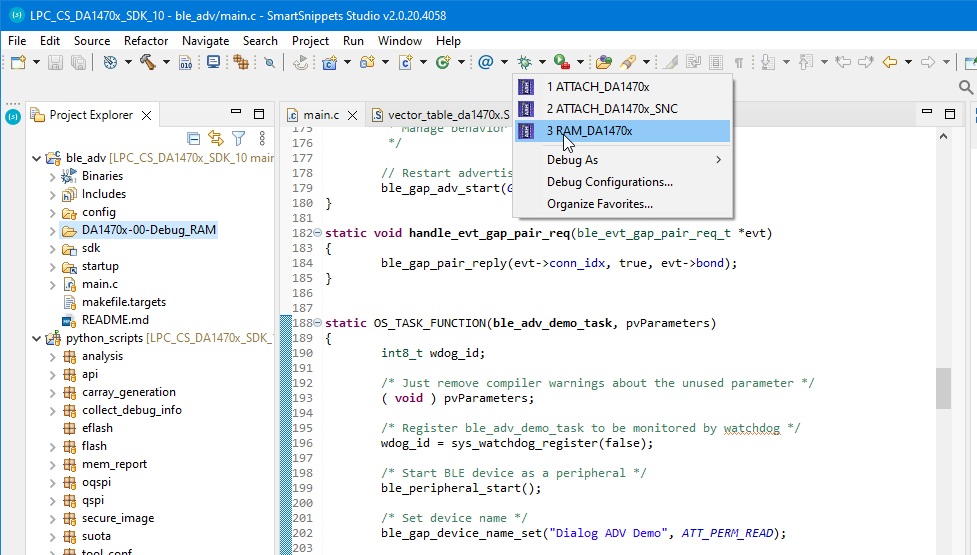The width and height of the screenshot is (977, 555).
Task: Click the orange grid blocks icon
Action: coord(241,62)
